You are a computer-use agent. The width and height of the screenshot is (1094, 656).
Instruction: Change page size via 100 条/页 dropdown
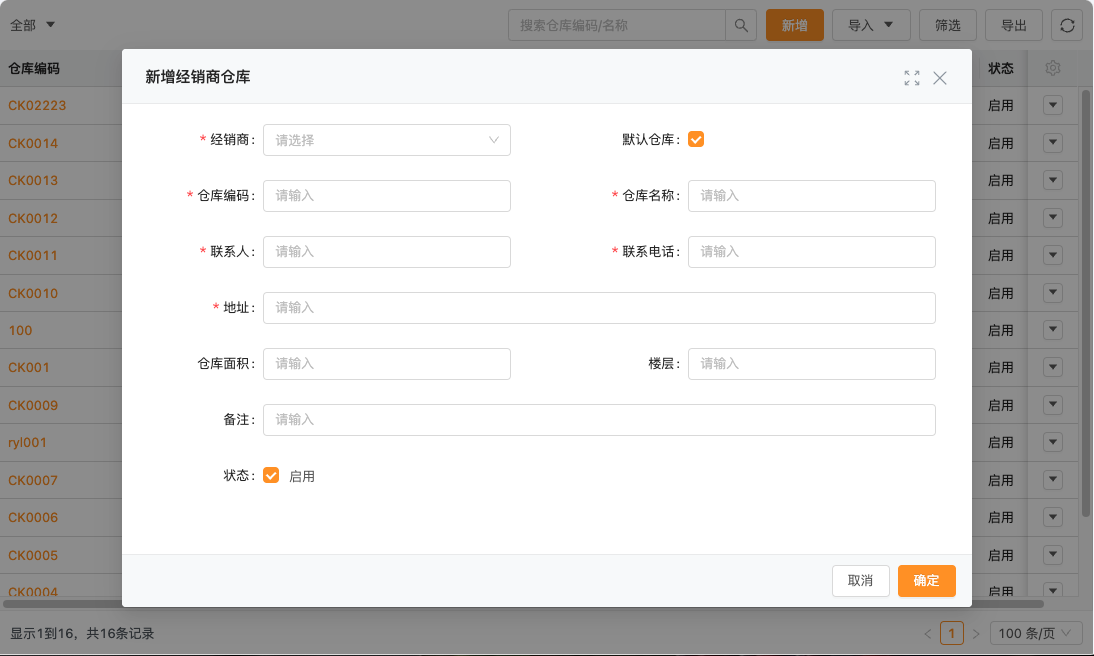[x=1036, y=633]
